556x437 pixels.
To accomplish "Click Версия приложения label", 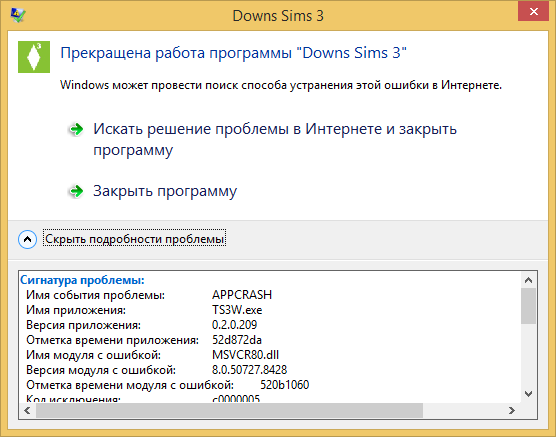I will tap(83, 325).
